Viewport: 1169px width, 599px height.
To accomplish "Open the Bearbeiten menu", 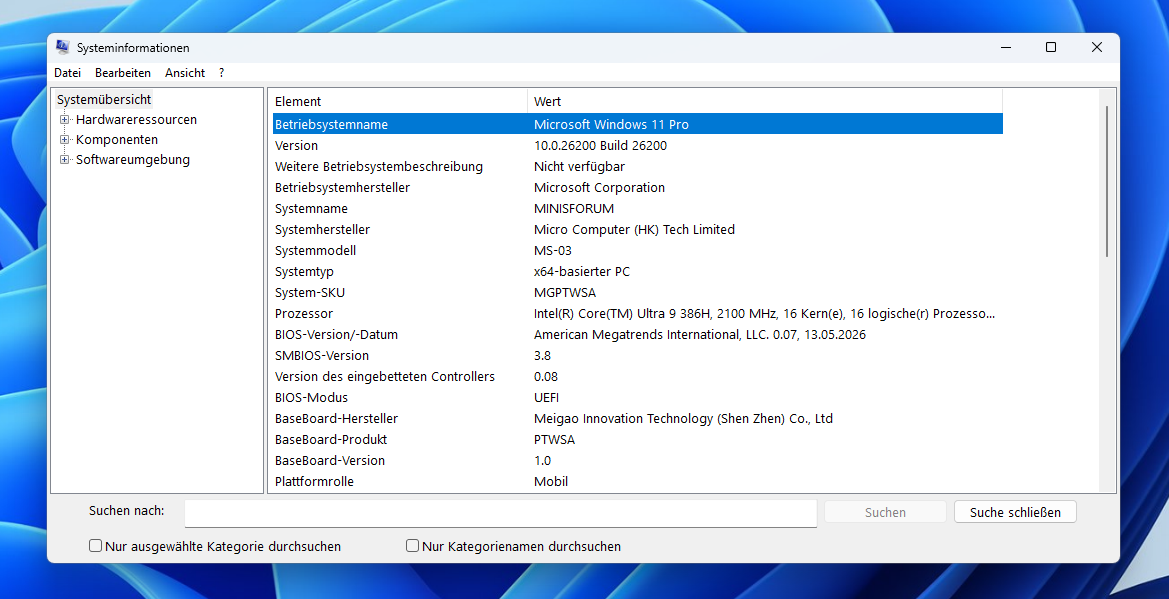I will 123,72.
